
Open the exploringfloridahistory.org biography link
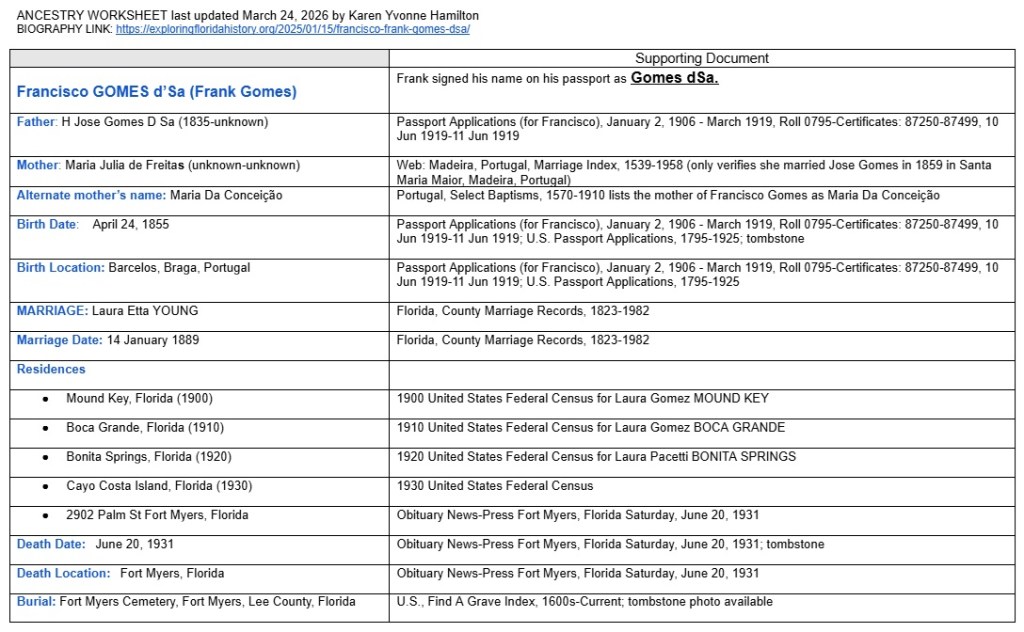coord(292,30)
